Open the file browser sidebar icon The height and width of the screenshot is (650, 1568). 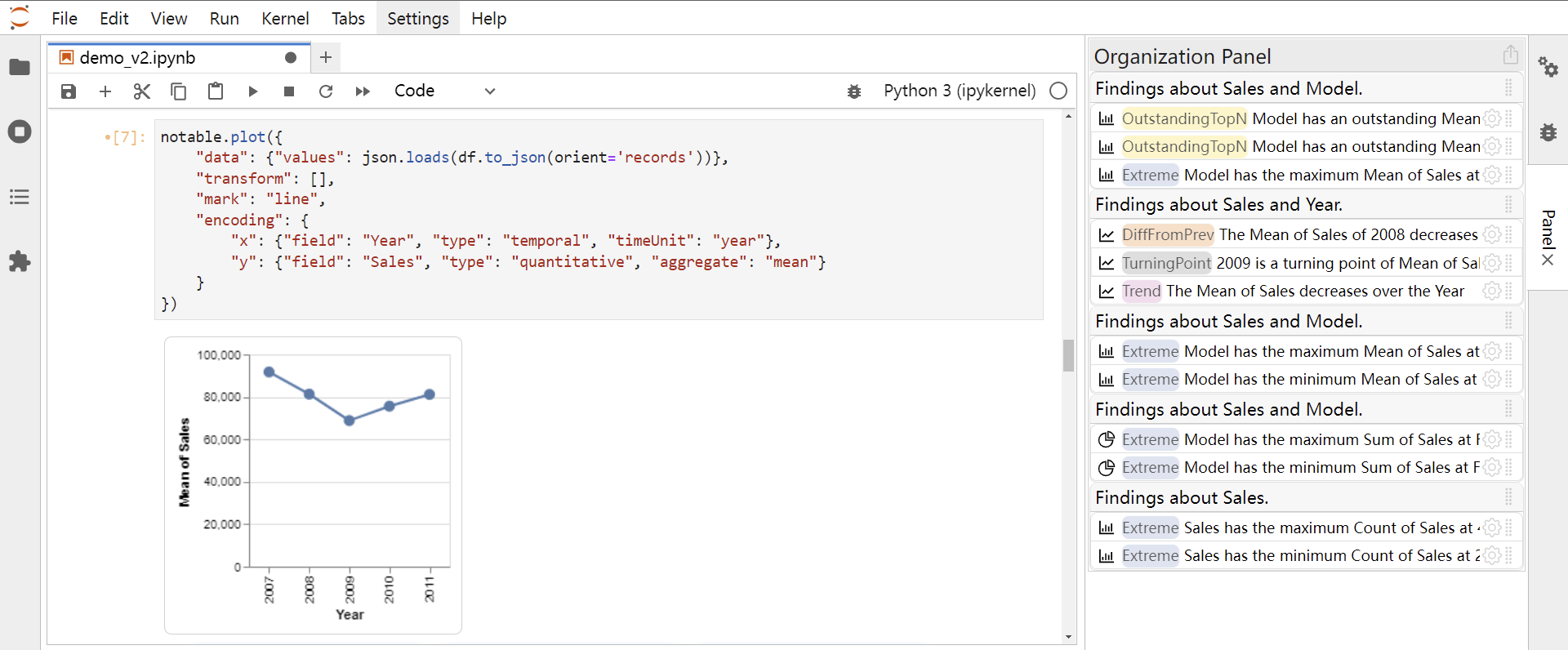20,67
